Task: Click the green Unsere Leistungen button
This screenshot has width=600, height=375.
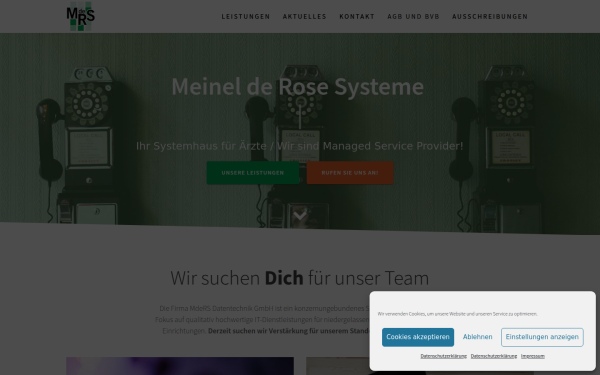Action: coord(253,173)
